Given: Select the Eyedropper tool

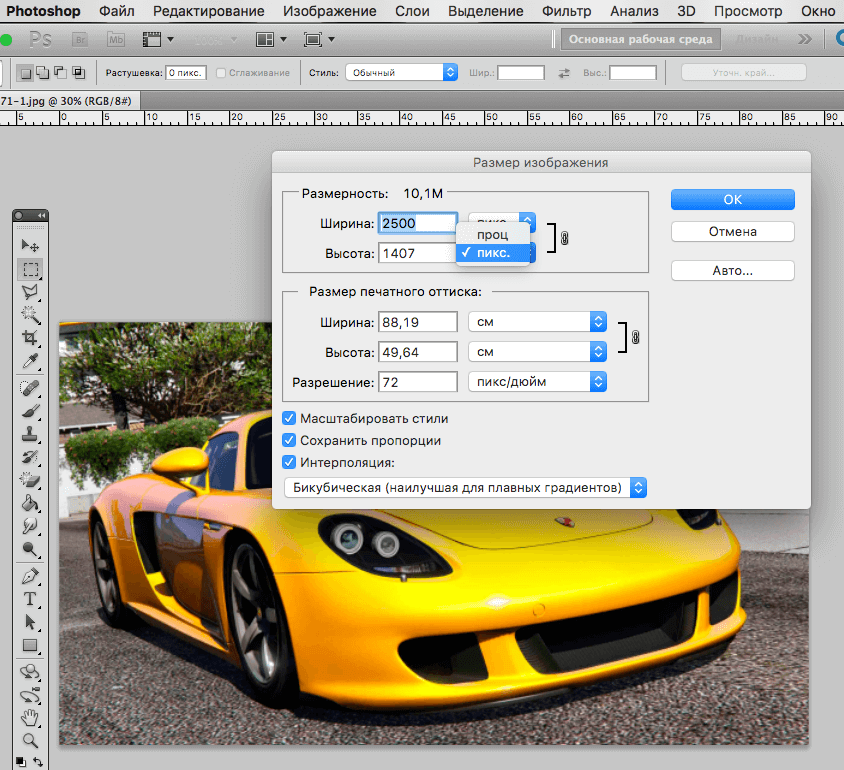Looking at the screenshot, I should [x=31, y=361].
